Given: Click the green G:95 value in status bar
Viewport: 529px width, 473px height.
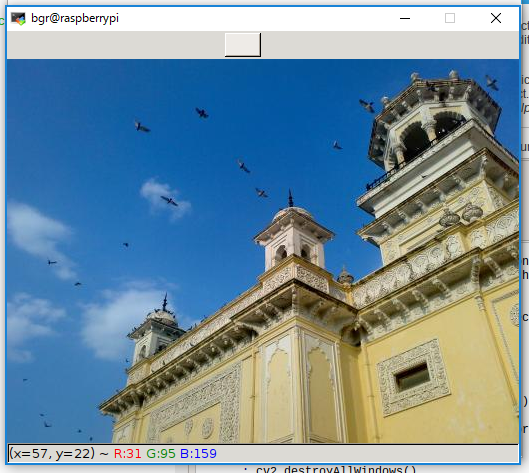Looking at the screenshot, I should tap(161, 454).
